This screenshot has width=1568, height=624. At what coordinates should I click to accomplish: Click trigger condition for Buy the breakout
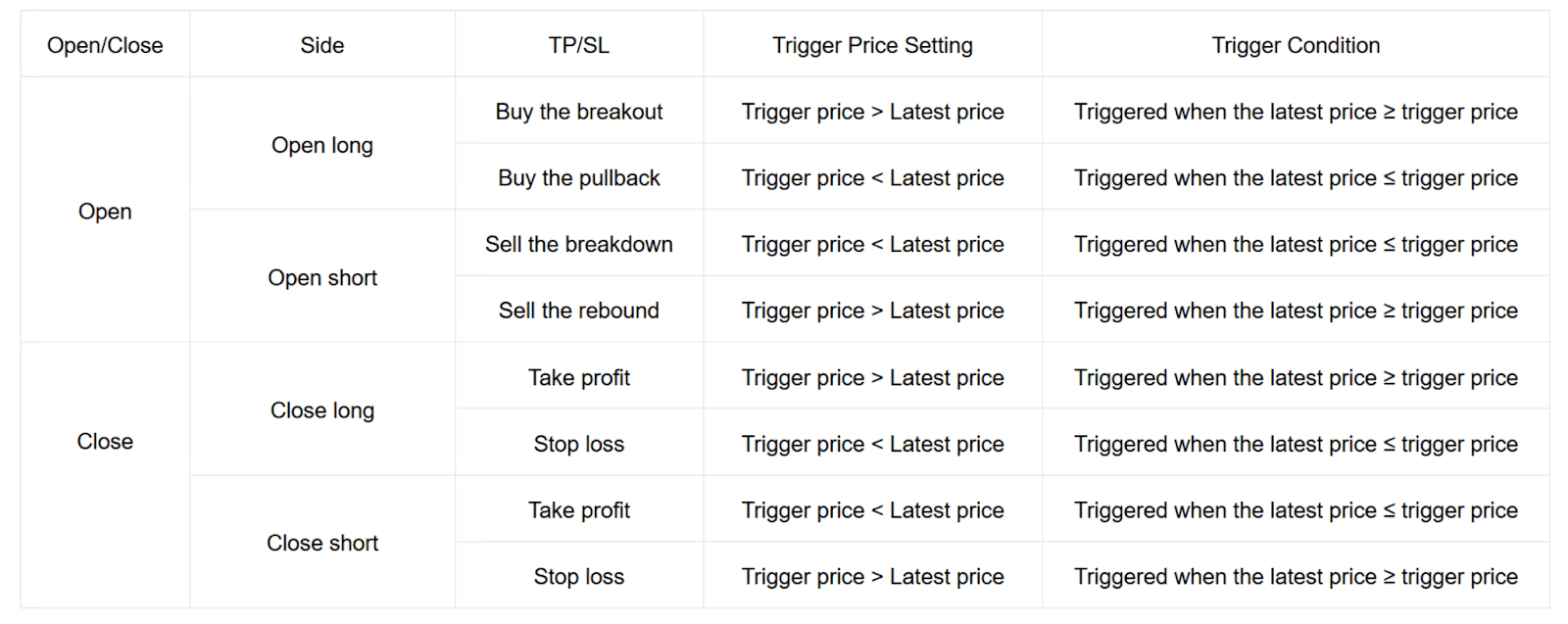click(x=1296, y=112)
